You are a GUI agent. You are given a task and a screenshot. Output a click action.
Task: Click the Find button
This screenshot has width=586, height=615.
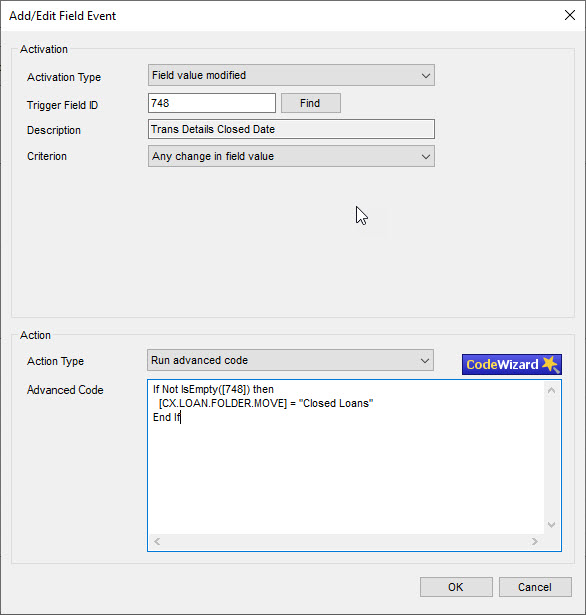coord(311,103)
